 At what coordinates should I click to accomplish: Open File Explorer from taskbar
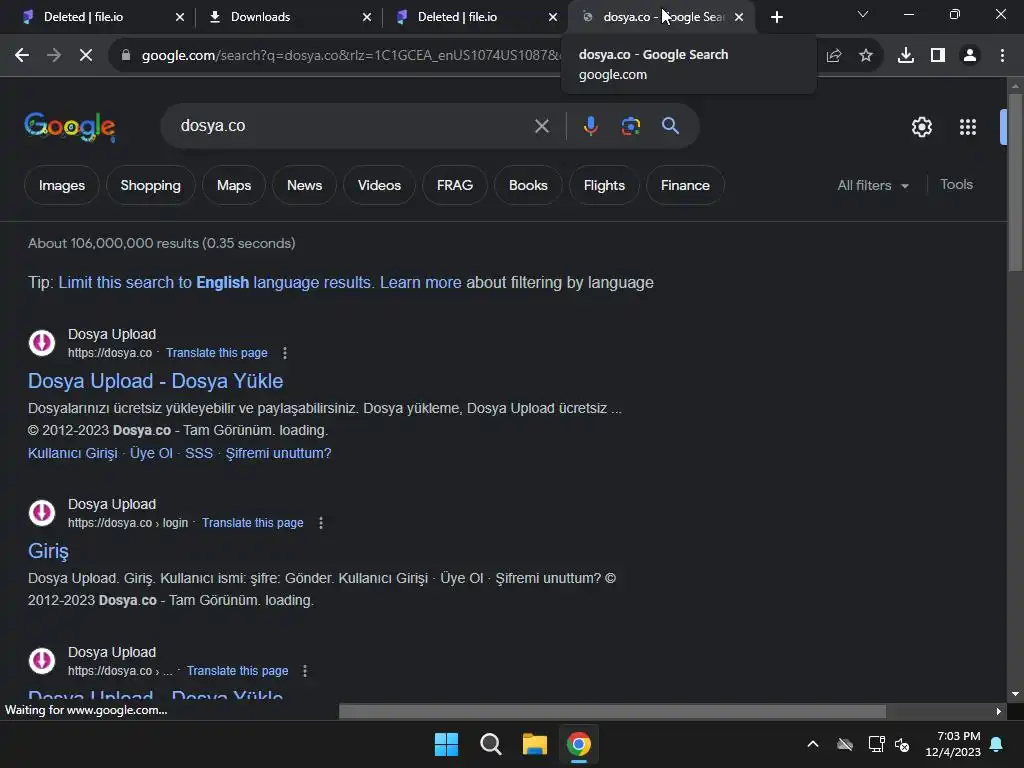point(534,744)
